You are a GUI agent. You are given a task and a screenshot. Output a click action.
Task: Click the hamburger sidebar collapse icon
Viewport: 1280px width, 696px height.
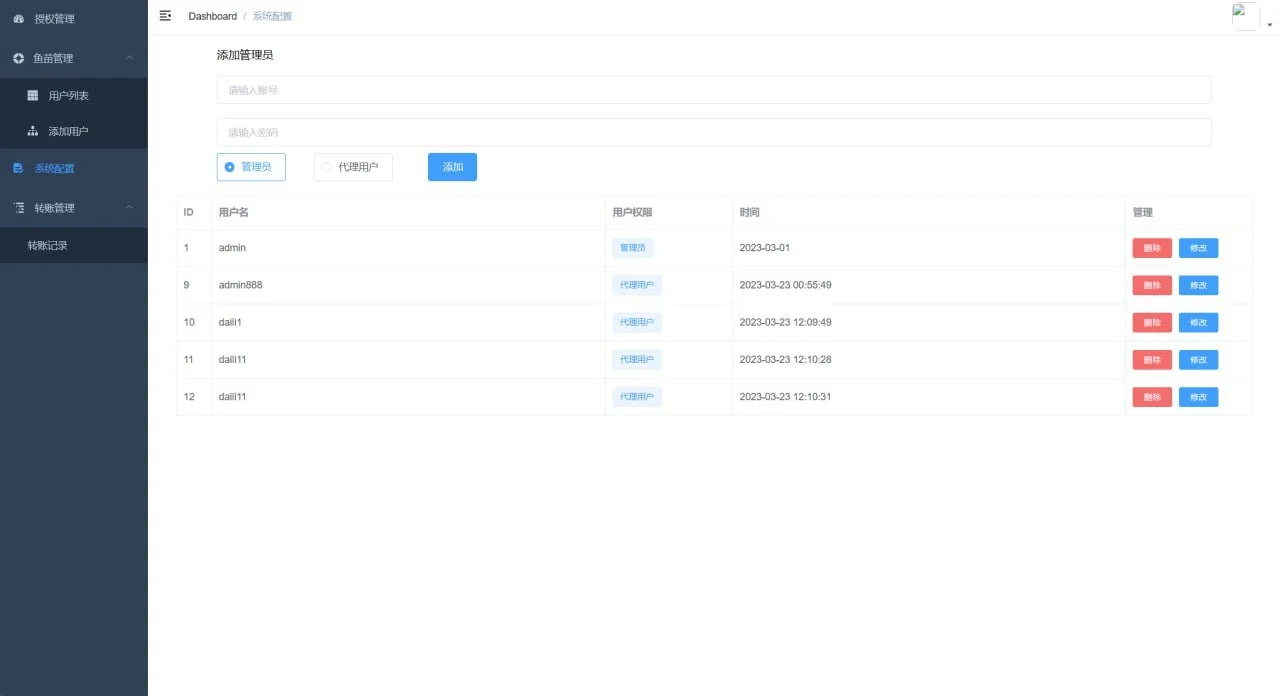[x=165, y=15]
